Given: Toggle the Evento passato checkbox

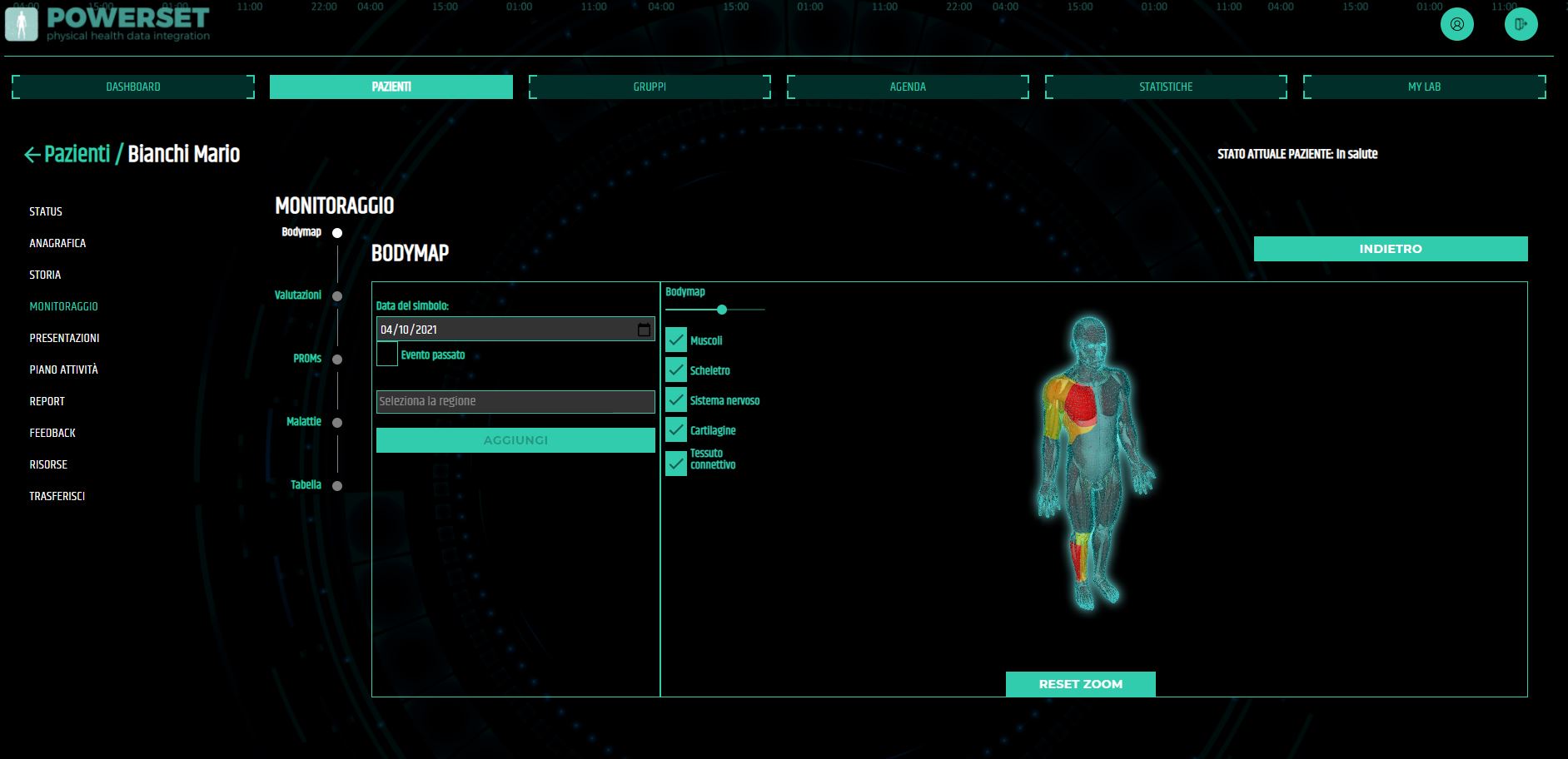Looking at the screenshot, I should click(386, 354).
